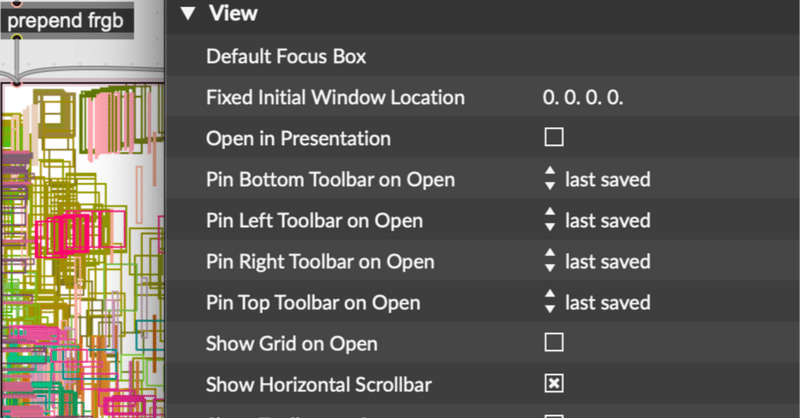
Task: Click the View section header title
Action: coord(234,14)
